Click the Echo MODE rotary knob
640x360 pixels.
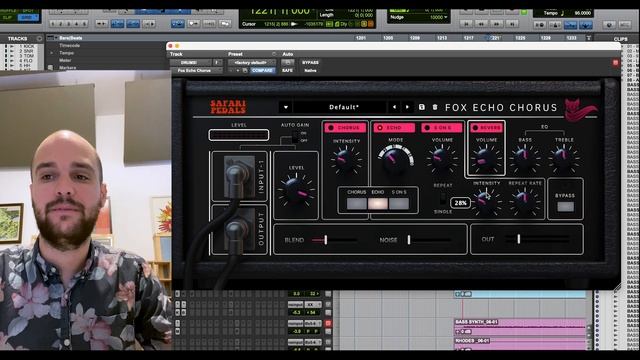[395, 161]
